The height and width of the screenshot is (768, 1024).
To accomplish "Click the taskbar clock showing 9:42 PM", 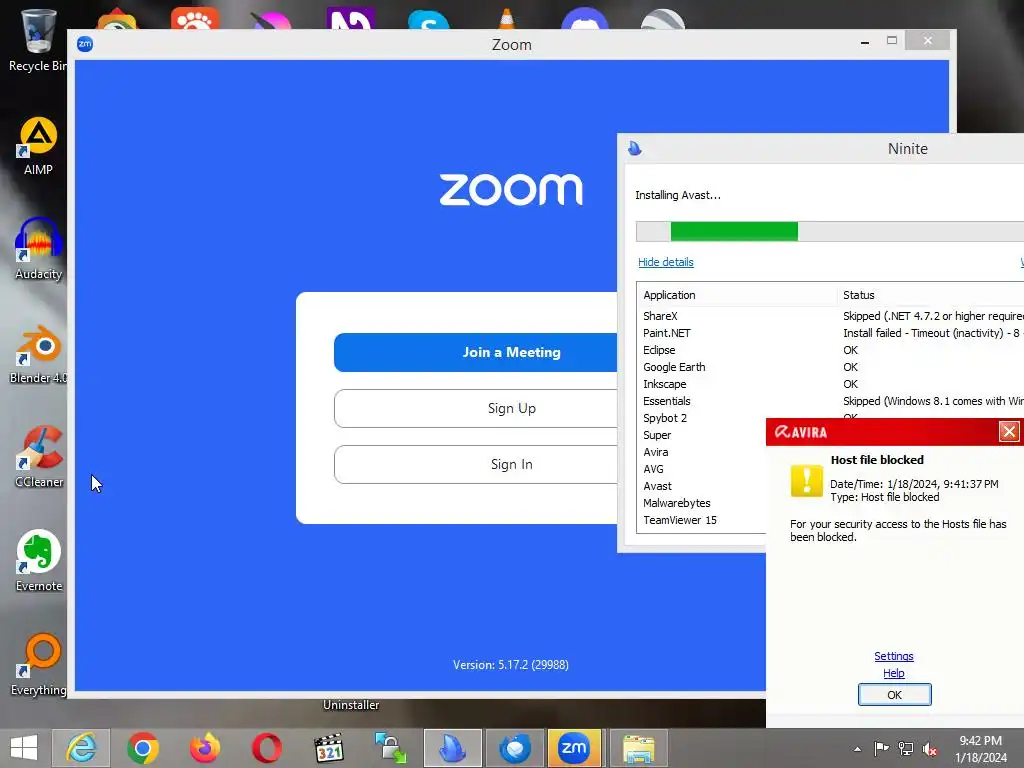I will pyautogui.click(x=981, y=749).
